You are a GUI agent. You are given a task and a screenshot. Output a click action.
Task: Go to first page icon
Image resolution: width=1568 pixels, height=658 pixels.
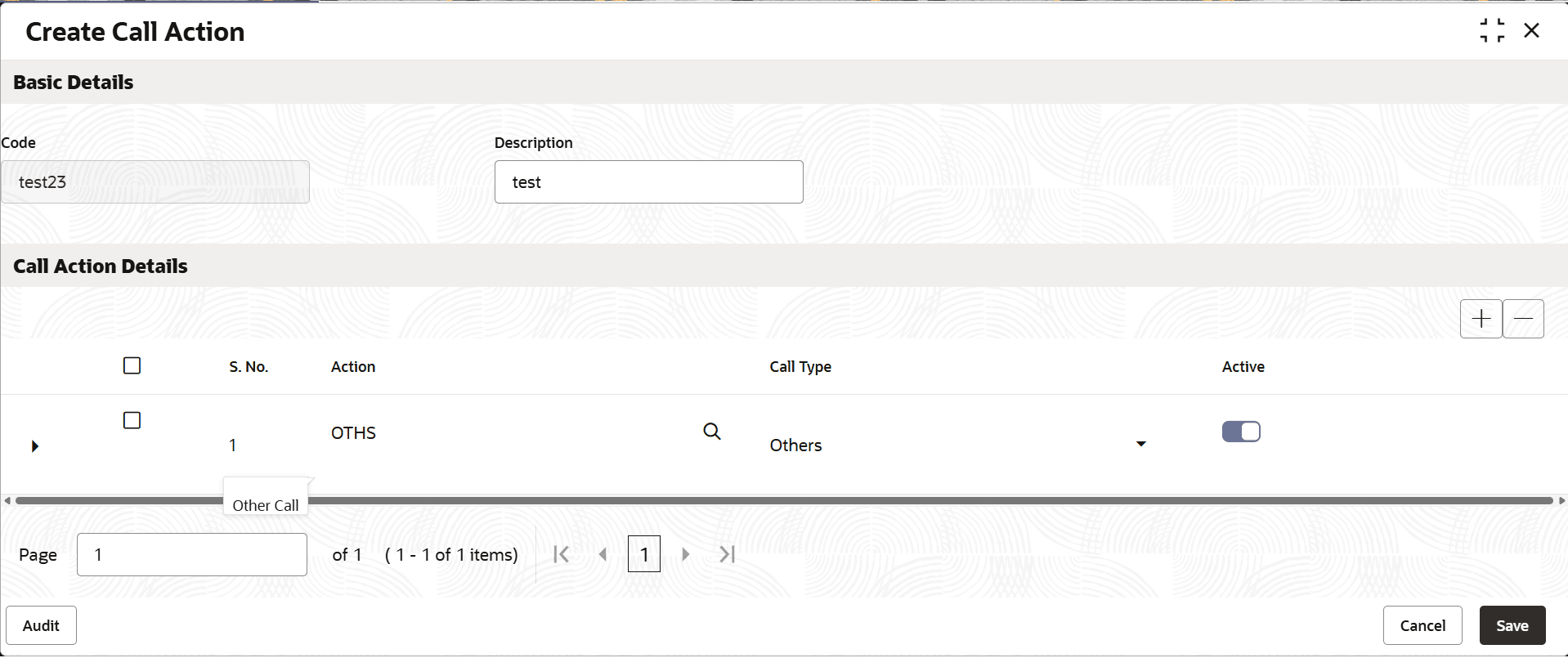[561, 554]
